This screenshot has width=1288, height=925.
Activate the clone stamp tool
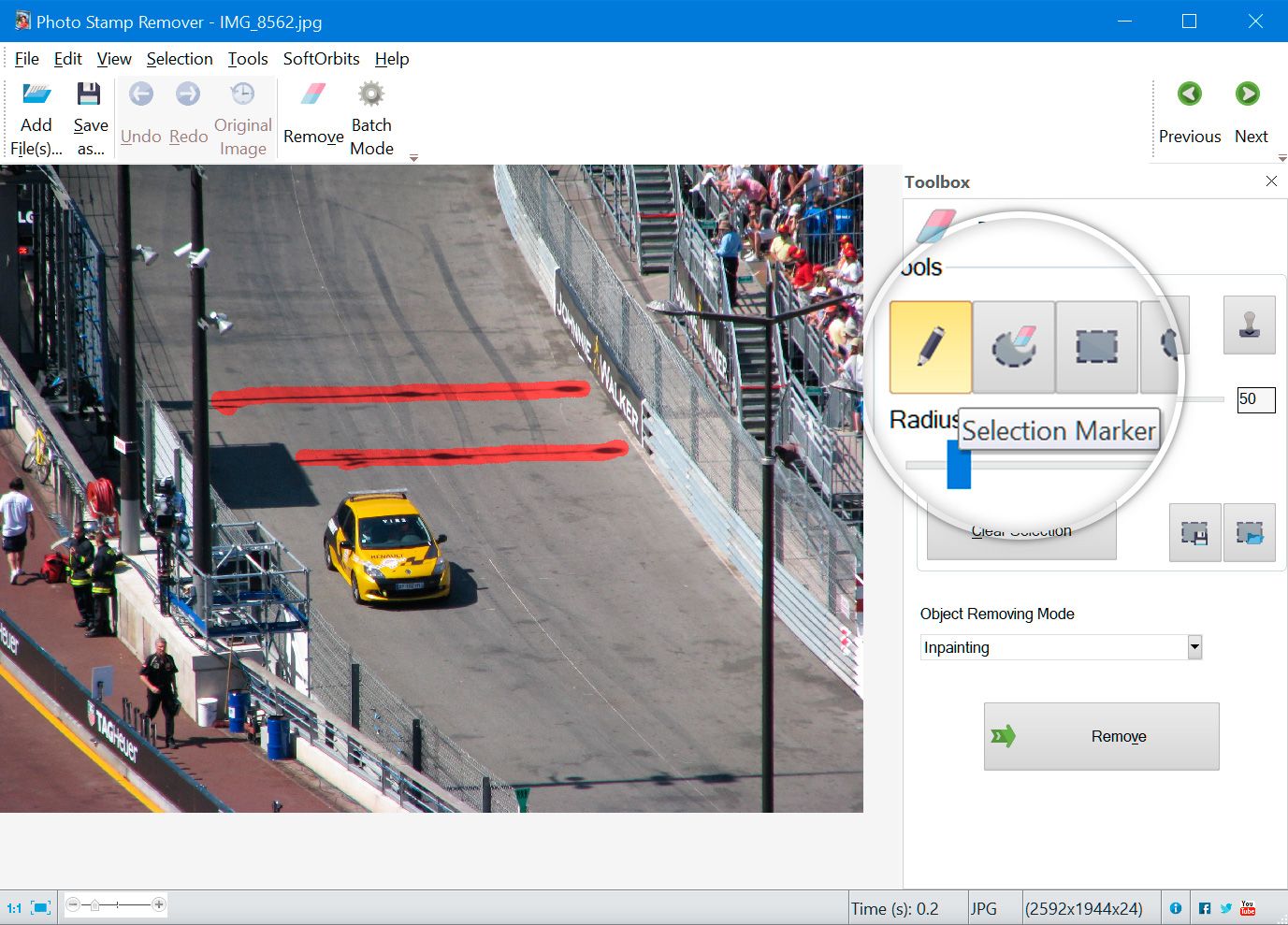pyautogui.click(x=1249, y=325)
